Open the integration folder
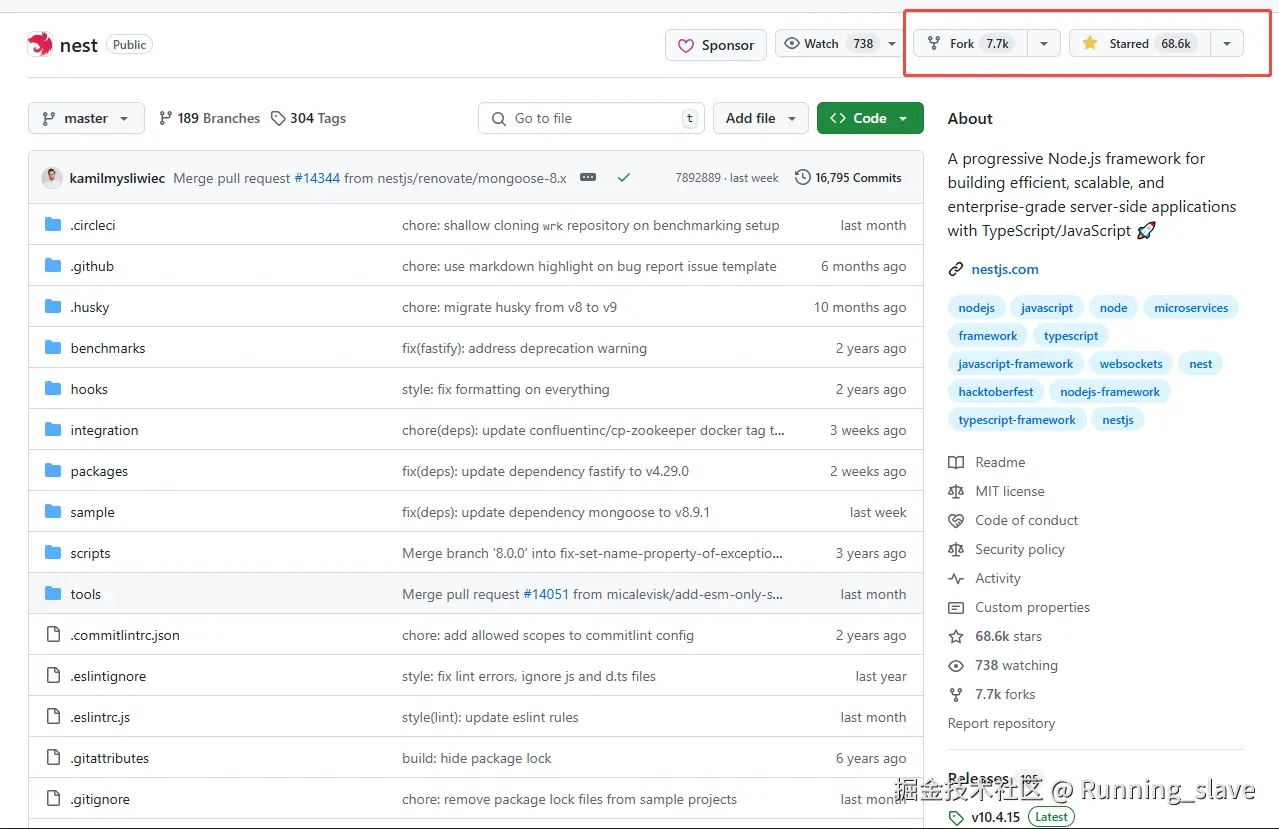Image resolution: width=1279 pixels, height=829 pixels. [104, 430]
